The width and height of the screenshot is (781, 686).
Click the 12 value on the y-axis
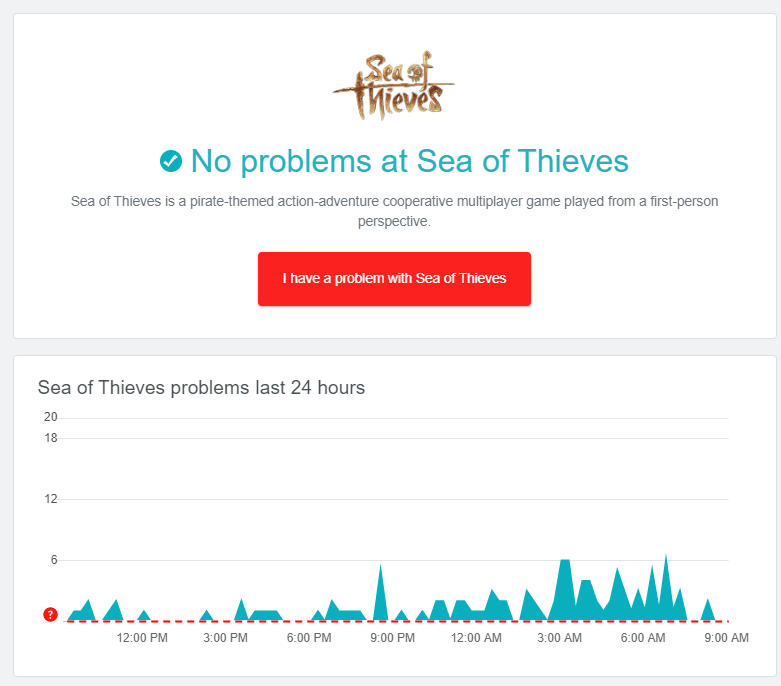pos(51,499)
